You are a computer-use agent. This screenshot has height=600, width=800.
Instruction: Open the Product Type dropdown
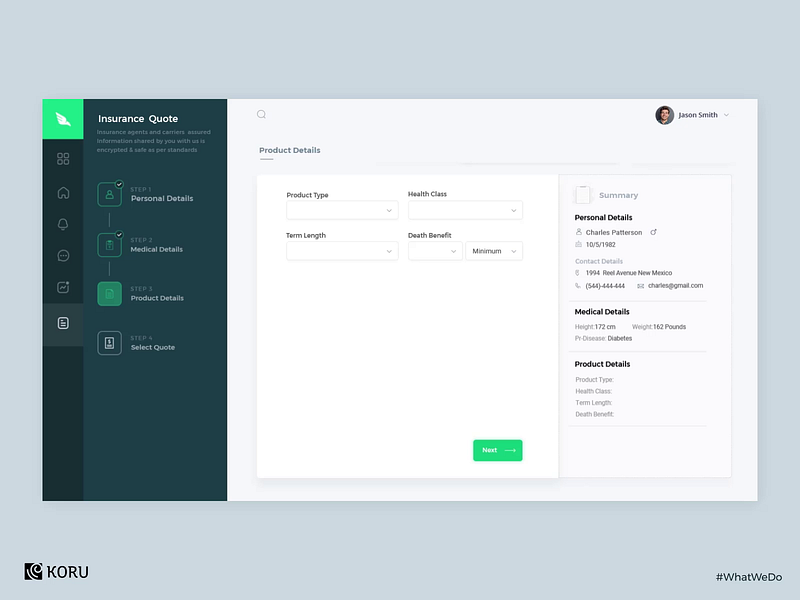point(342,210)
